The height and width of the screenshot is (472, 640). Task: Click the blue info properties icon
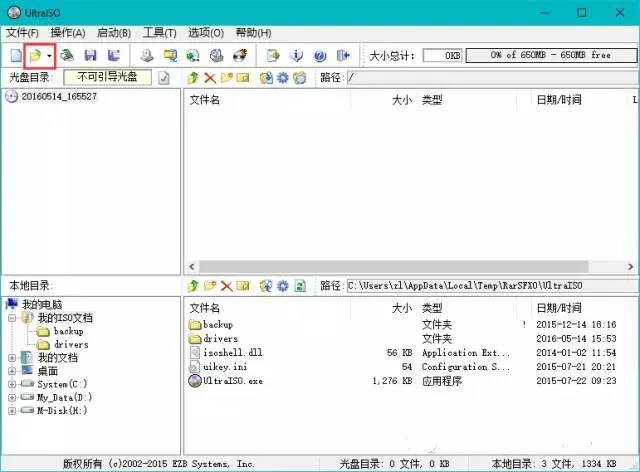[297, 55]
